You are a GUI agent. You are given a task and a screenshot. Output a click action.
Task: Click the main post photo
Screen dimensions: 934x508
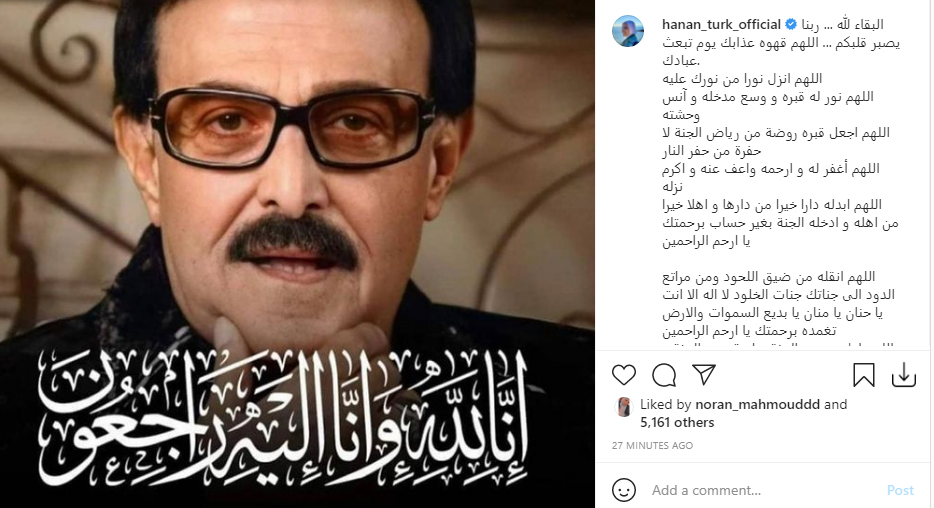click(297, 254)
